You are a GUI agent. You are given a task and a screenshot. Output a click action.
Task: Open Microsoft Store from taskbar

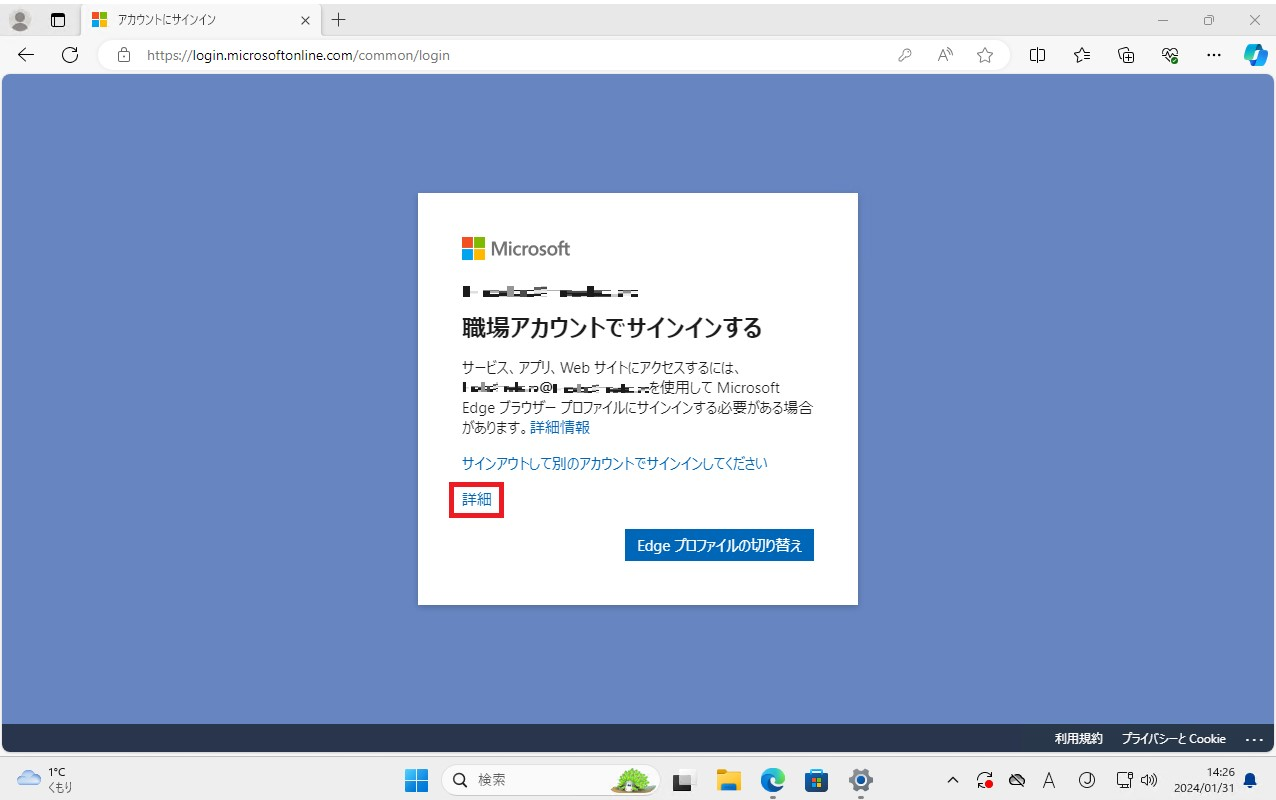point(816,780)
